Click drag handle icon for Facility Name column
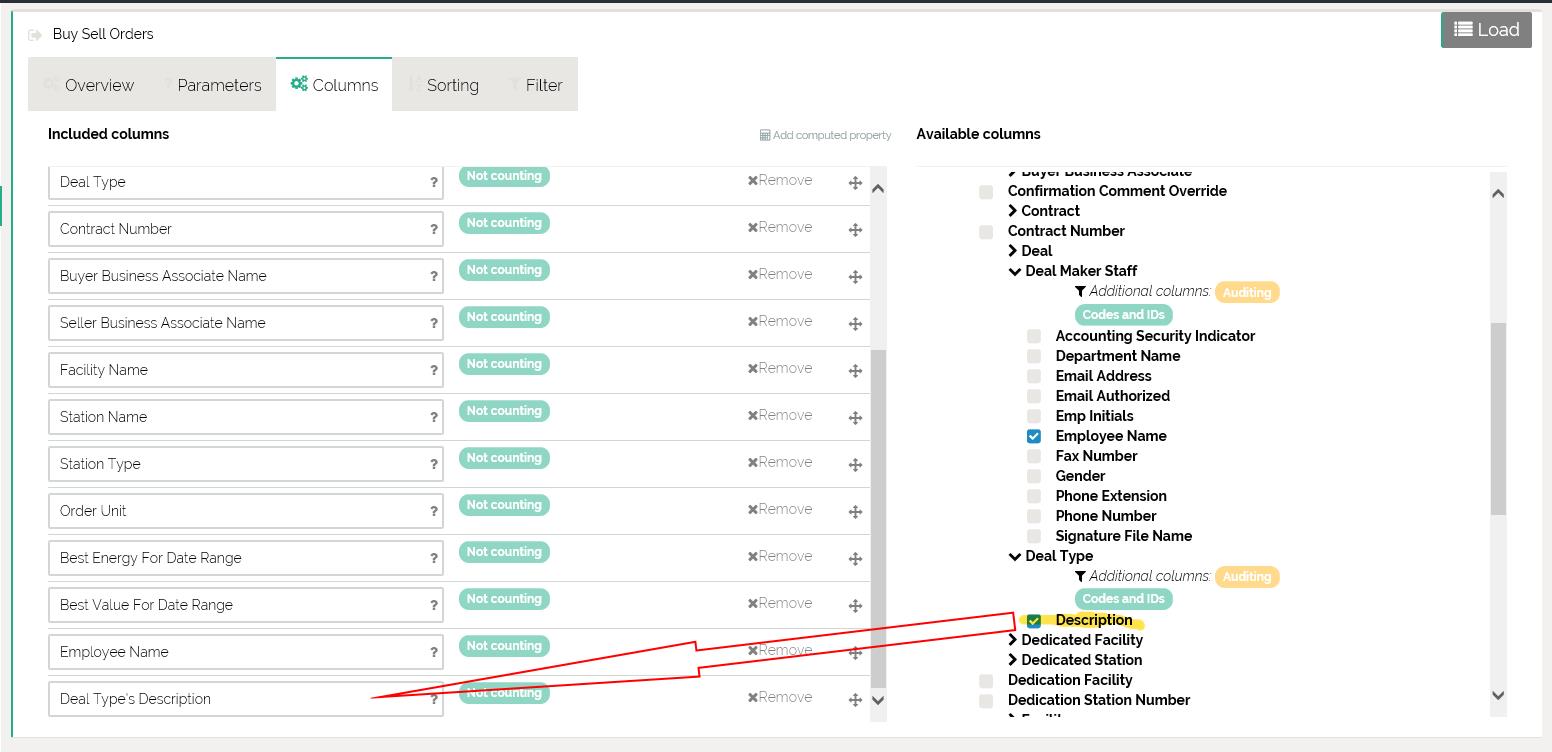The height and width of the screenshot is (752, 1552). coord(855,371)
